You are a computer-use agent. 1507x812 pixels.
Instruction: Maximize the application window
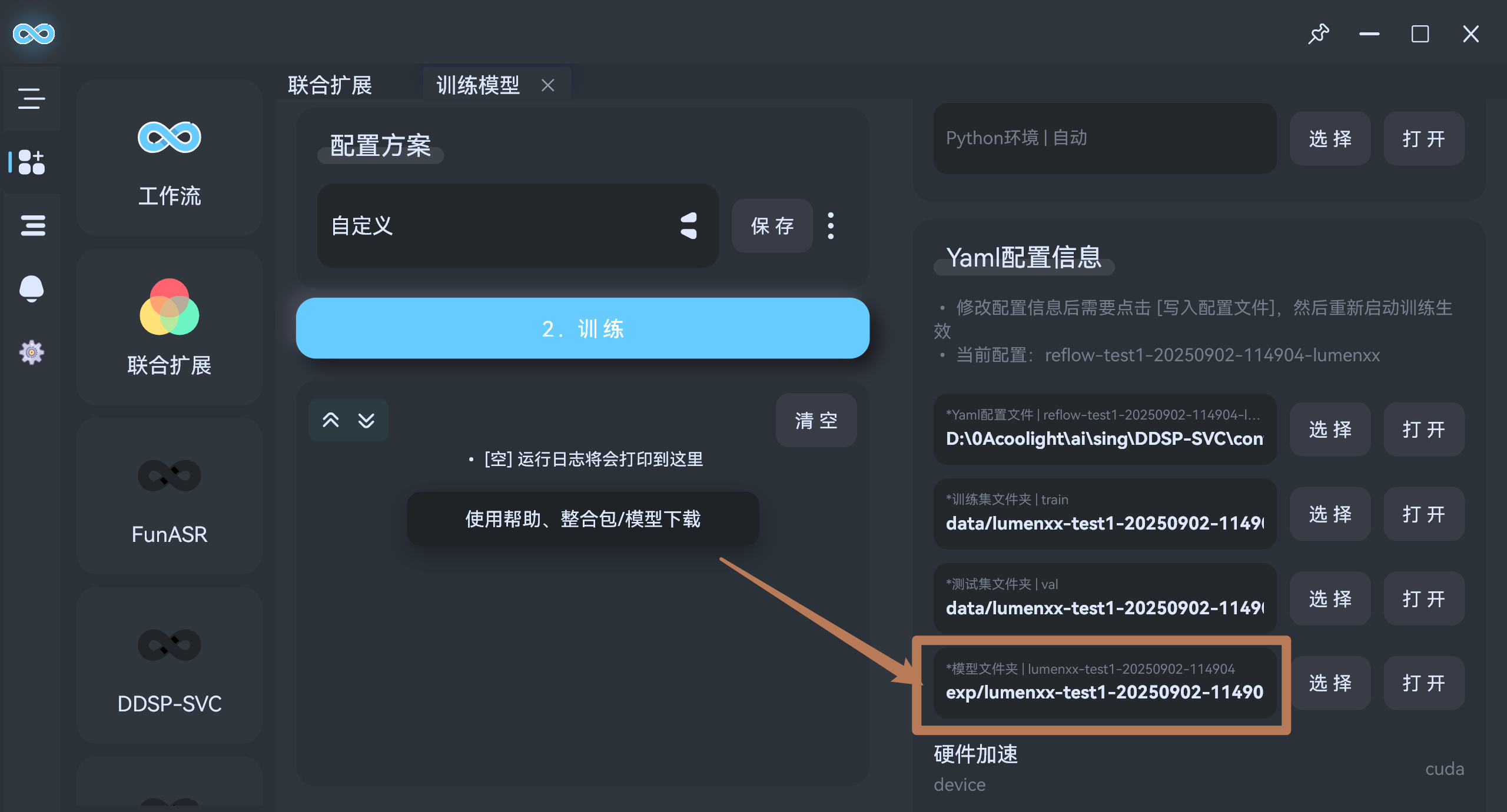[1420, 34]
